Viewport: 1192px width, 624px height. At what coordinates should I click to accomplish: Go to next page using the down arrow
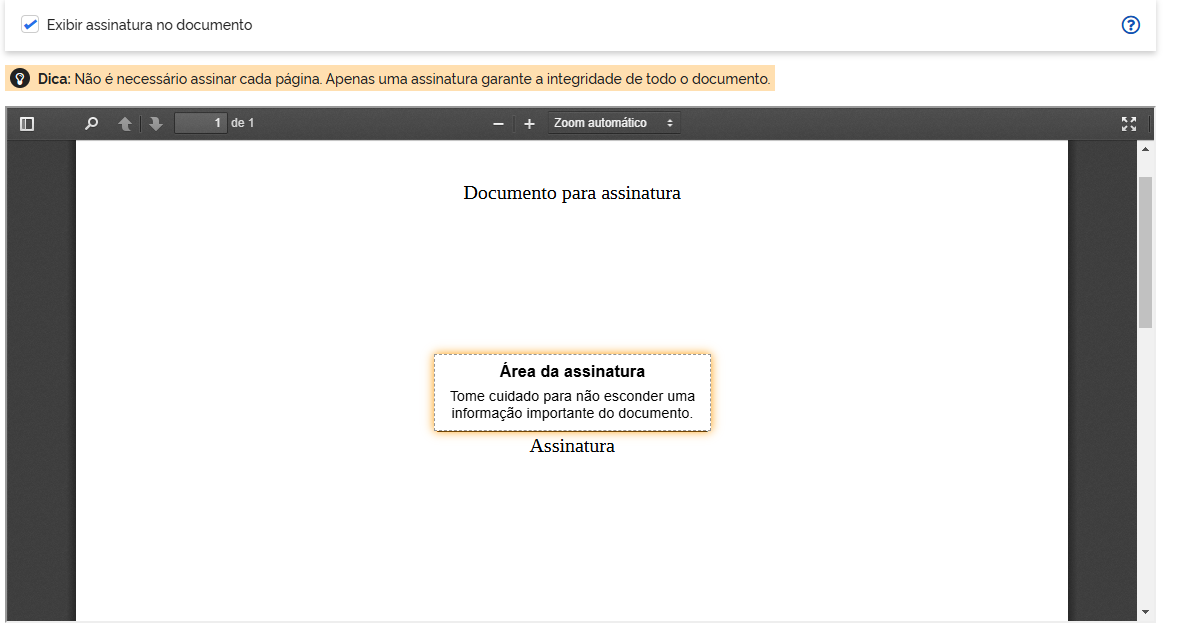pyautogui.click(x=156, y=124)
